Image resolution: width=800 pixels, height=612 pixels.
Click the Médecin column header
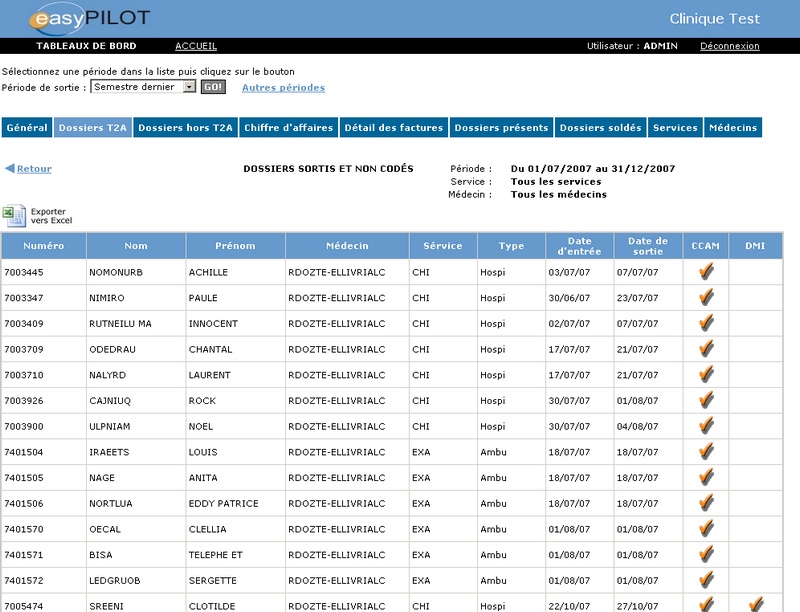tap(347, 246)
